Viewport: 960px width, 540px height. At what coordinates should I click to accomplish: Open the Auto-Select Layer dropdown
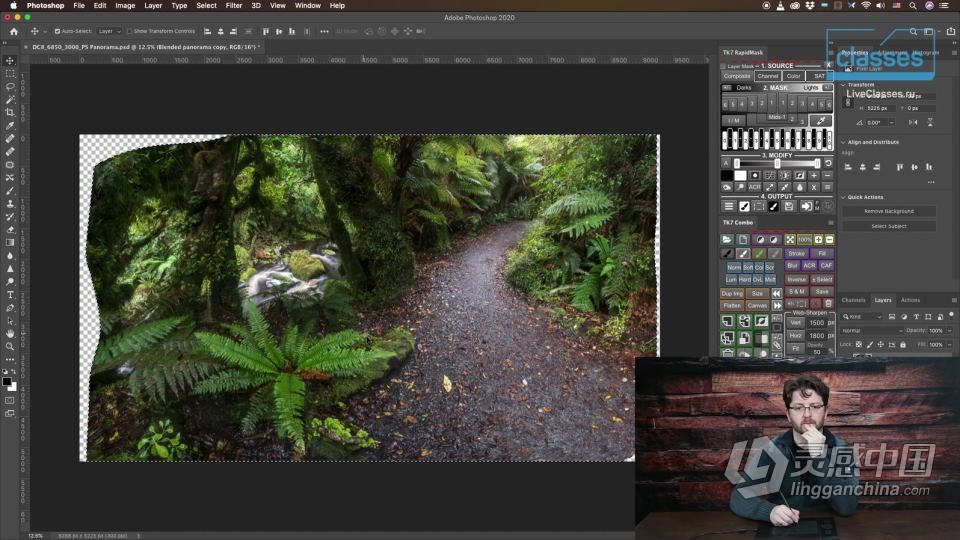coord(107,31)
